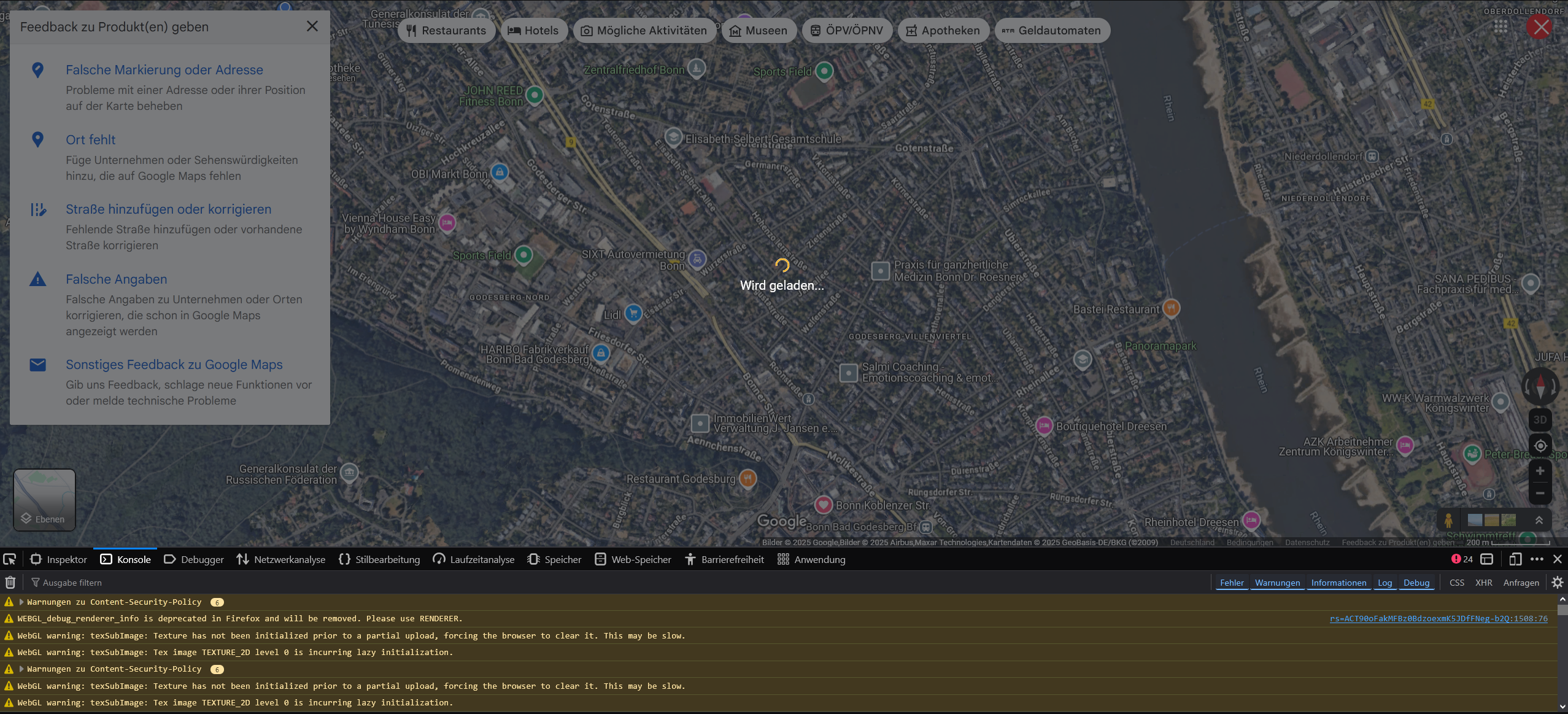Click the SIXT Autovermietung Bonn marker
The height and width of the screenshot is (714, 1568).
697,259
